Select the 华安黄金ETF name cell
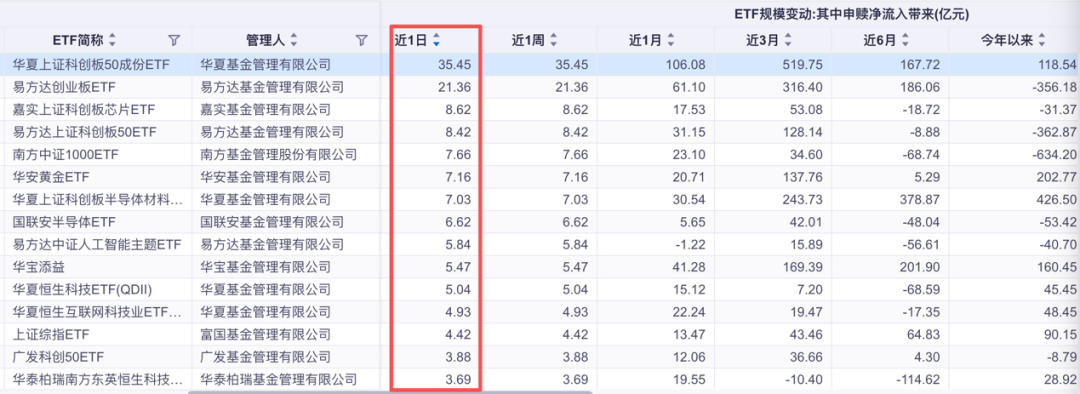Screen dimensions: 1080x394 click(52, 177)
